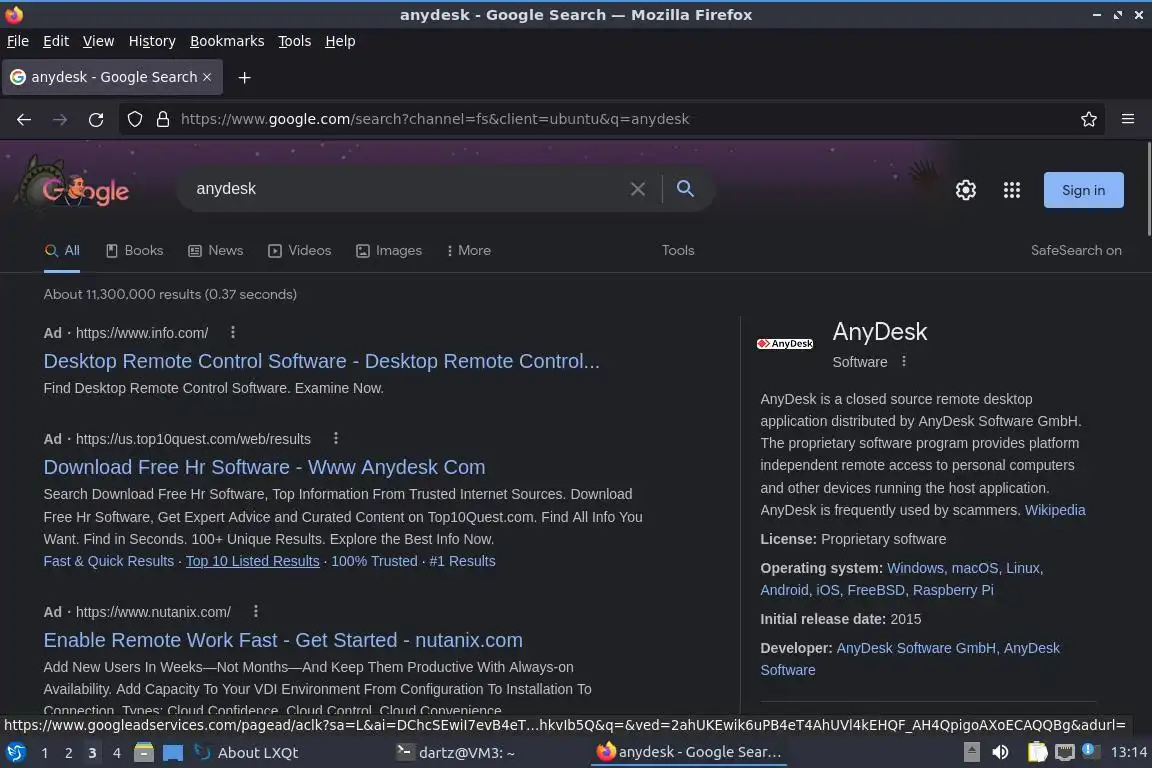Open the Google apps grid
Image resolution: width=1152 pixels, height=768 pixels.
click(x=1012, y=190)
